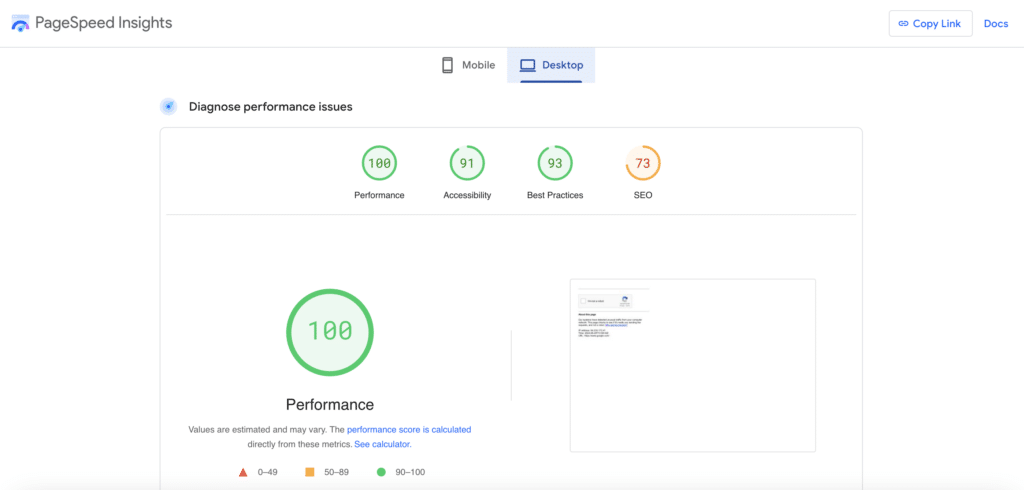Jump to the Performance score gauge 100
Screen dimensions: 1024x490
[x=379, y=163]
